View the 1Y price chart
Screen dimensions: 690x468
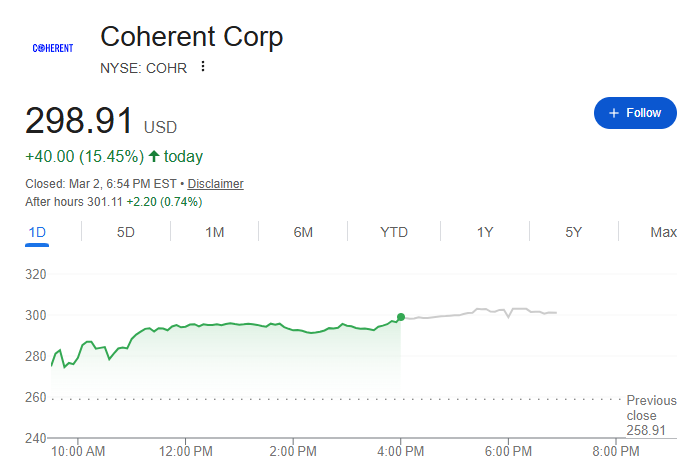coord(485,232)
